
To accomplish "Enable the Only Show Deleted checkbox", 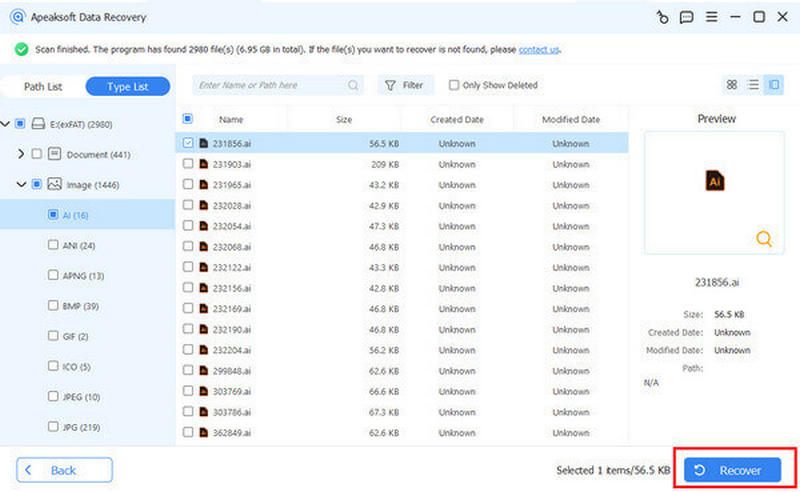I will click(x=455, y=86).
